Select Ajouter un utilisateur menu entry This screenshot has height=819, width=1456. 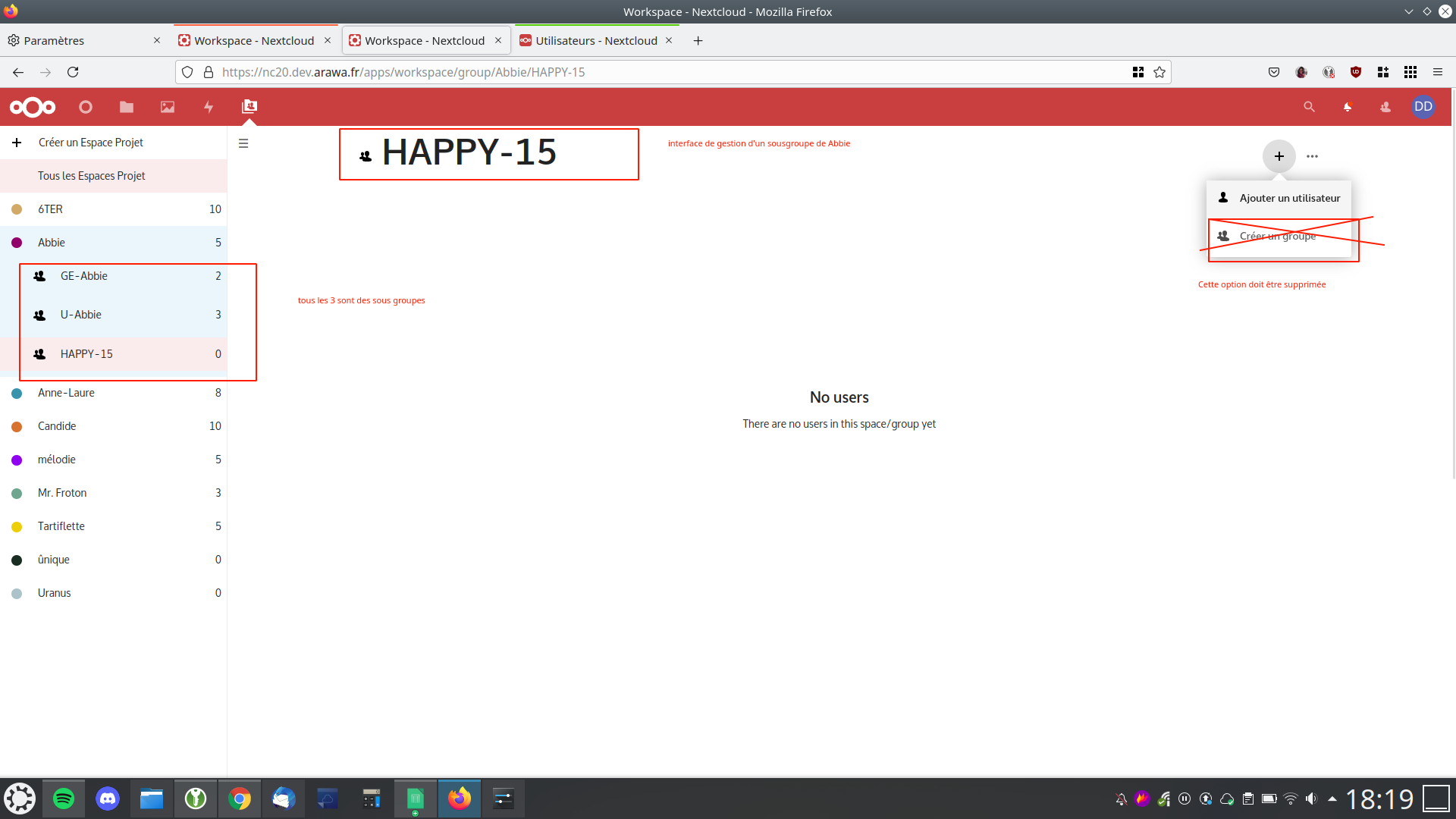pyautogui.click(x=1289, y=198)
